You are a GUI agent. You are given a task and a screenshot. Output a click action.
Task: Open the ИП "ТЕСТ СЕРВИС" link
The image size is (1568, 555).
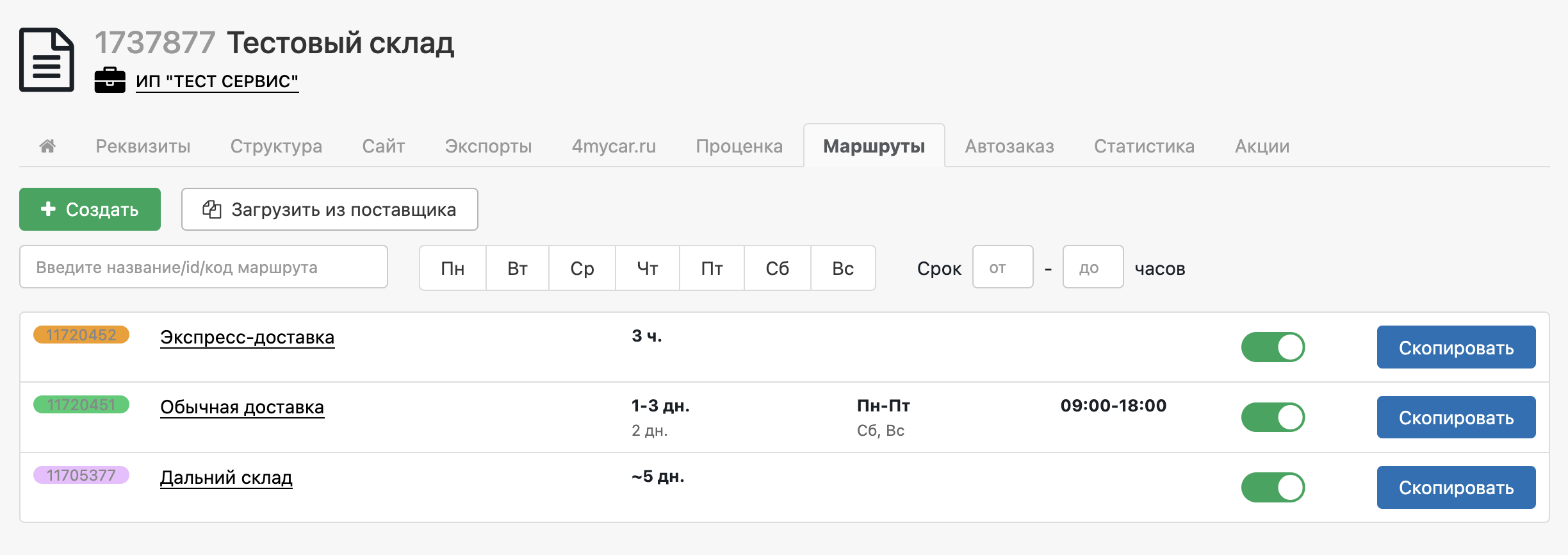217,81
